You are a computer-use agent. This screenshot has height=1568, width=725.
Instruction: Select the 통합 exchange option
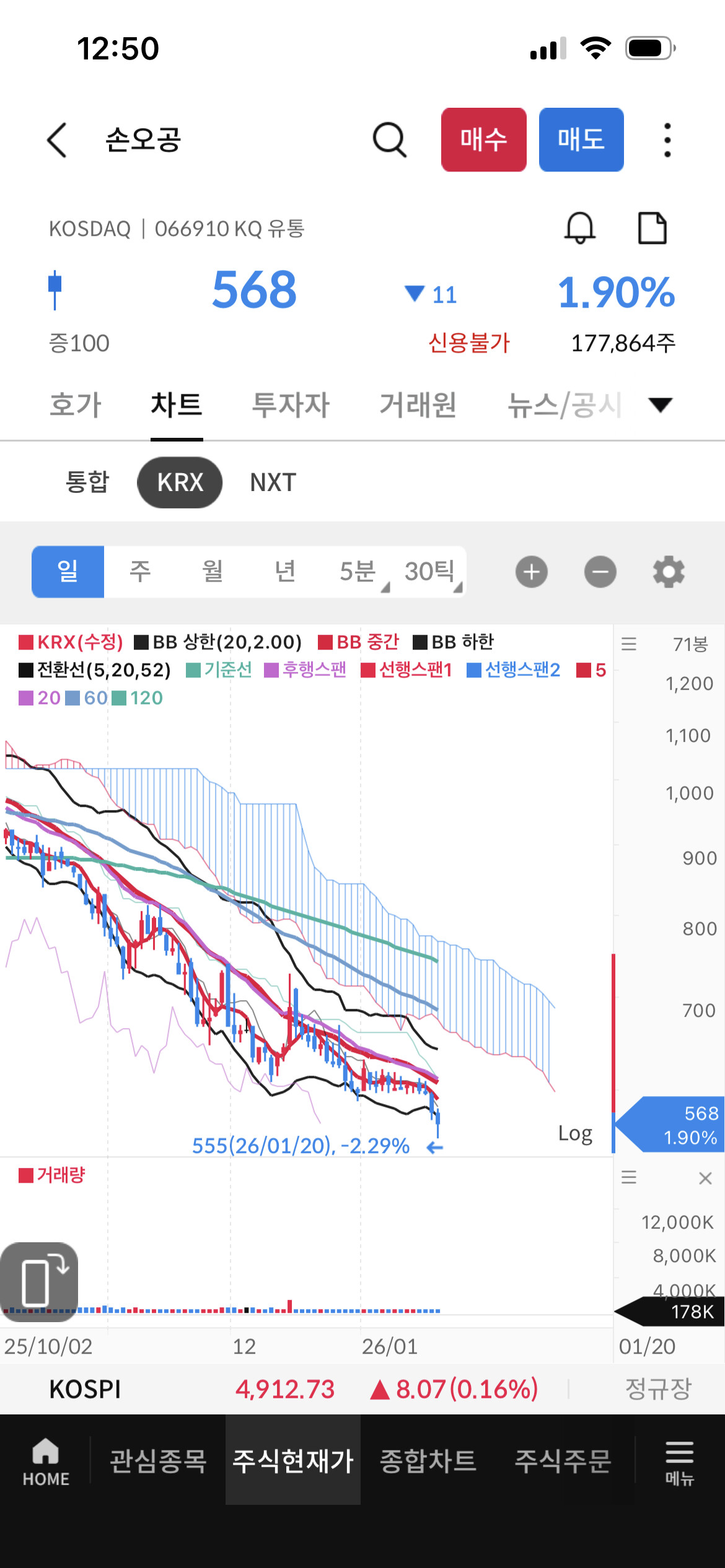tap(87, 482)
